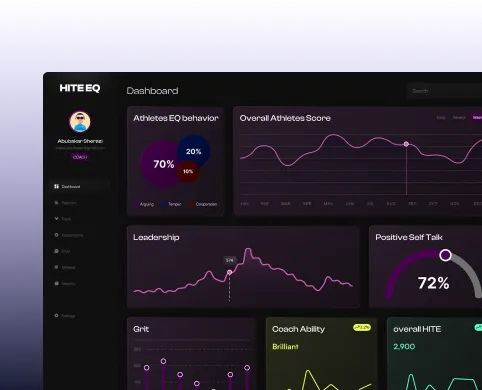Click the Settings gear icon
This screenshot has height=390, width=482.
click(56, 315)
